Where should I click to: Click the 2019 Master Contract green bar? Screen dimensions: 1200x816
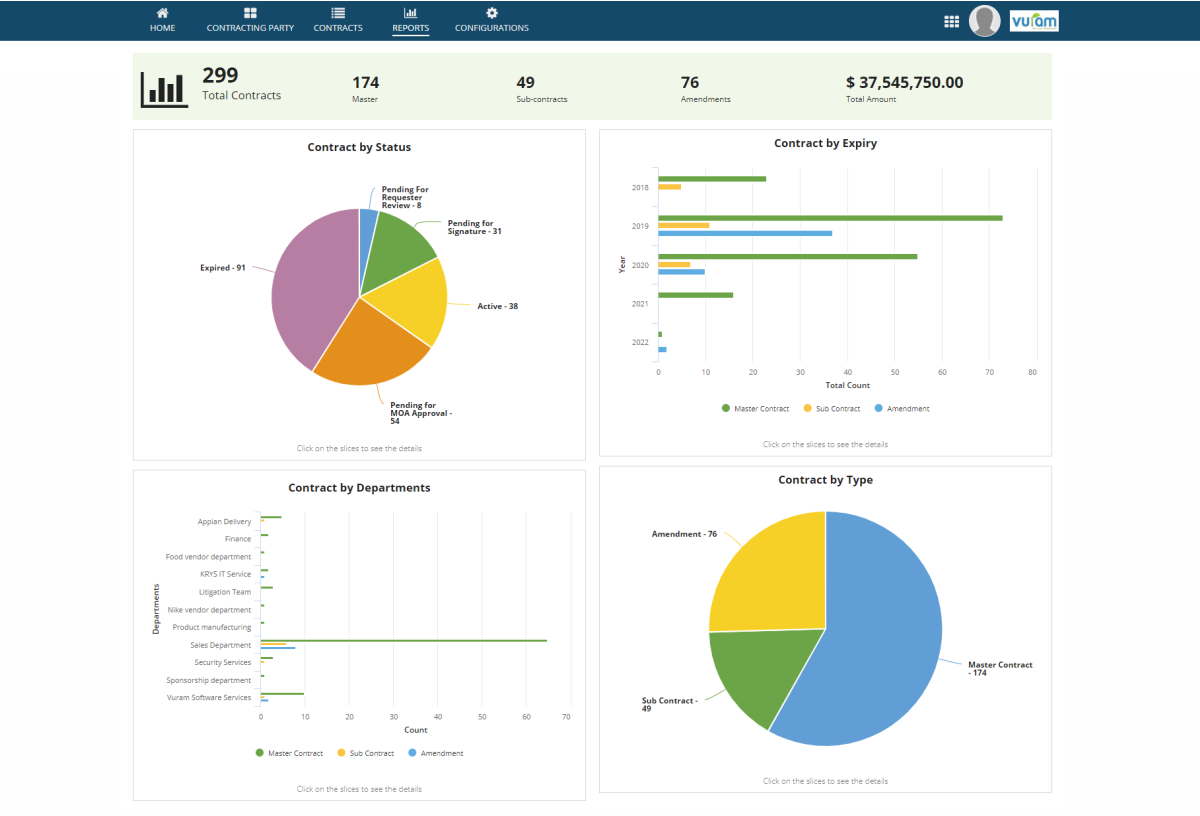830,217
